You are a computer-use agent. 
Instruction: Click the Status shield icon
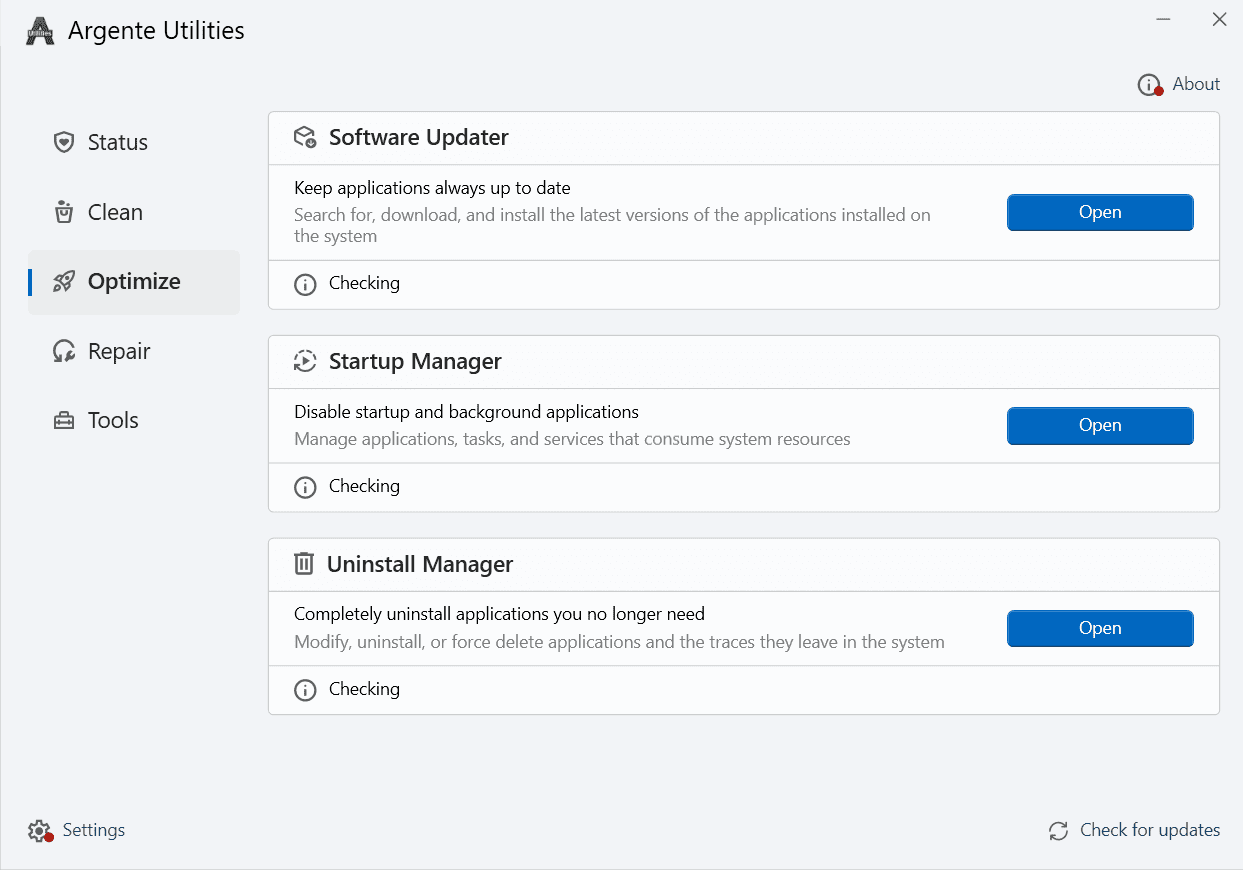click(x=64, y=142)
